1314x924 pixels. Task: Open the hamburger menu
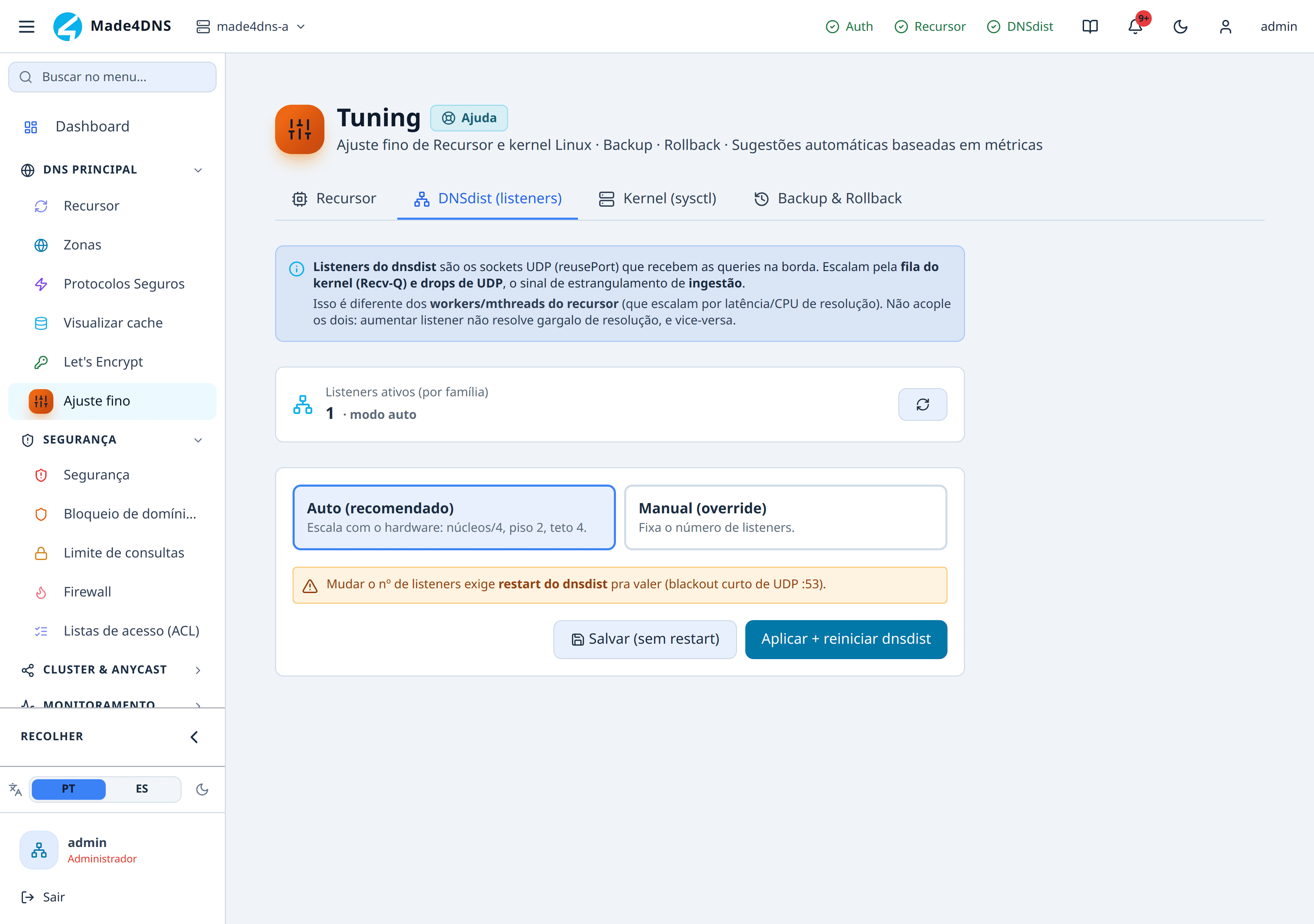tap(26, 26)
